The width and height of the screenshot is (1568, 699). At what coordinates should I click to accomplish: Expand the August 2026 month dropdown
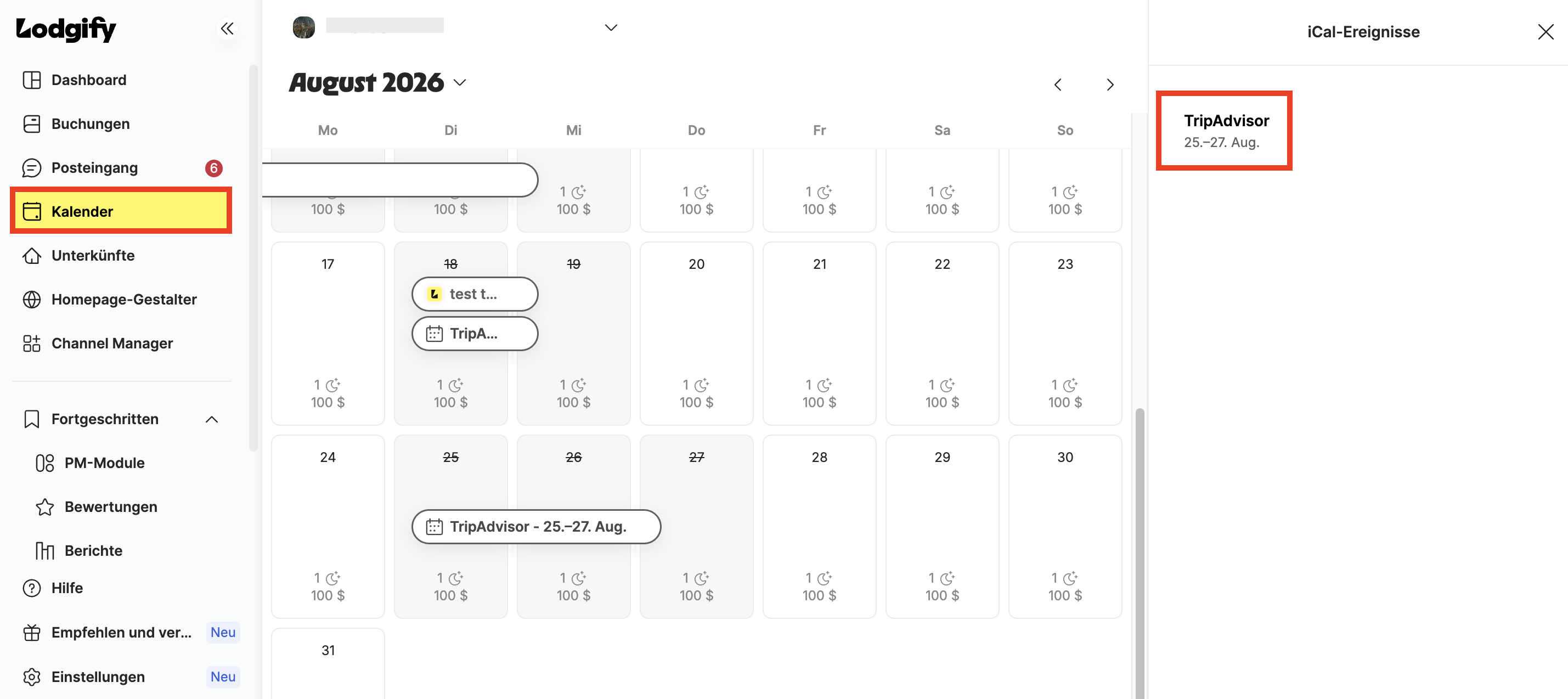coord(460,83)
